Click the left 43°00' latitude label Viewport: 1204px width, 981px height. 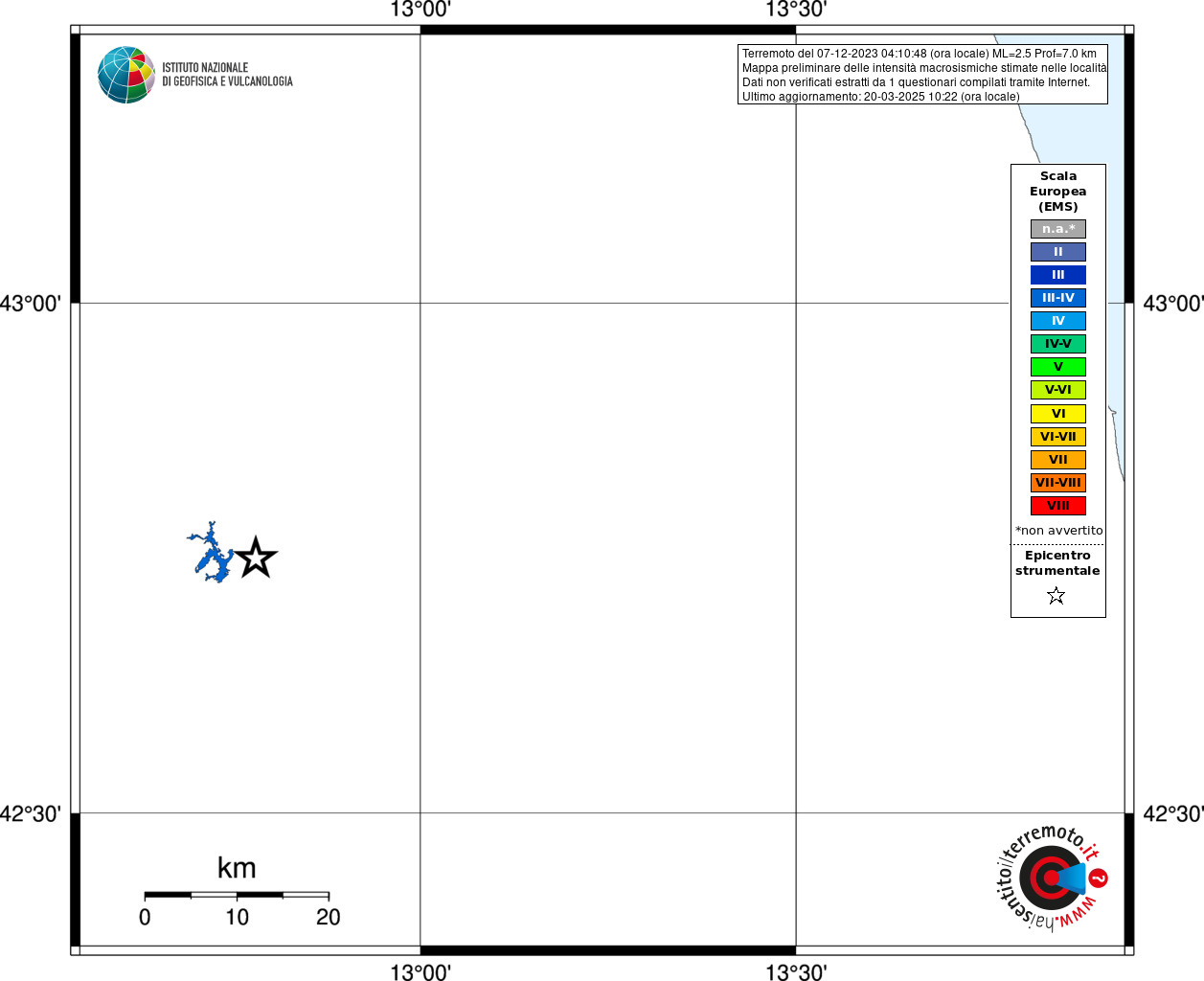pos(31,304)
